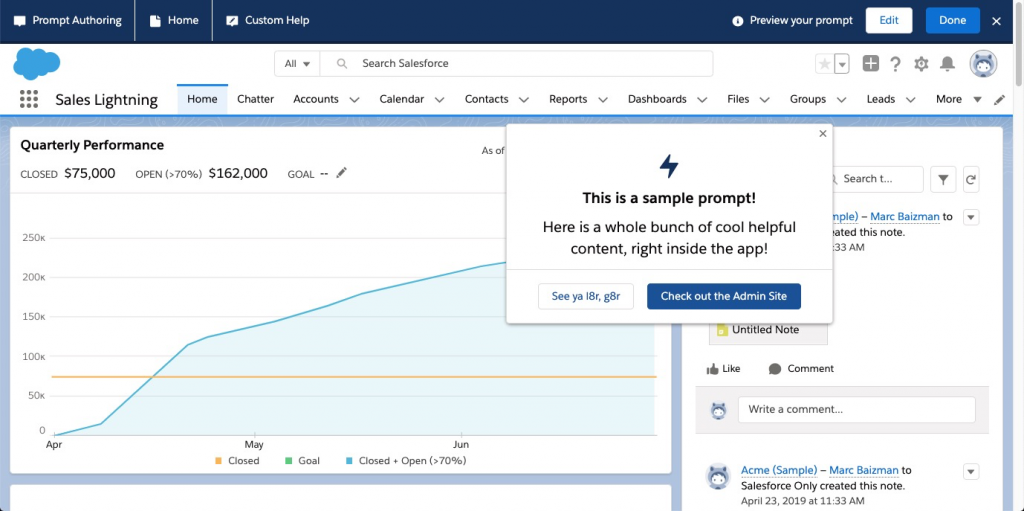Screen dimensions: 1024x511
Task: Open the Acme (Sample) link
Action: (777, 470)
